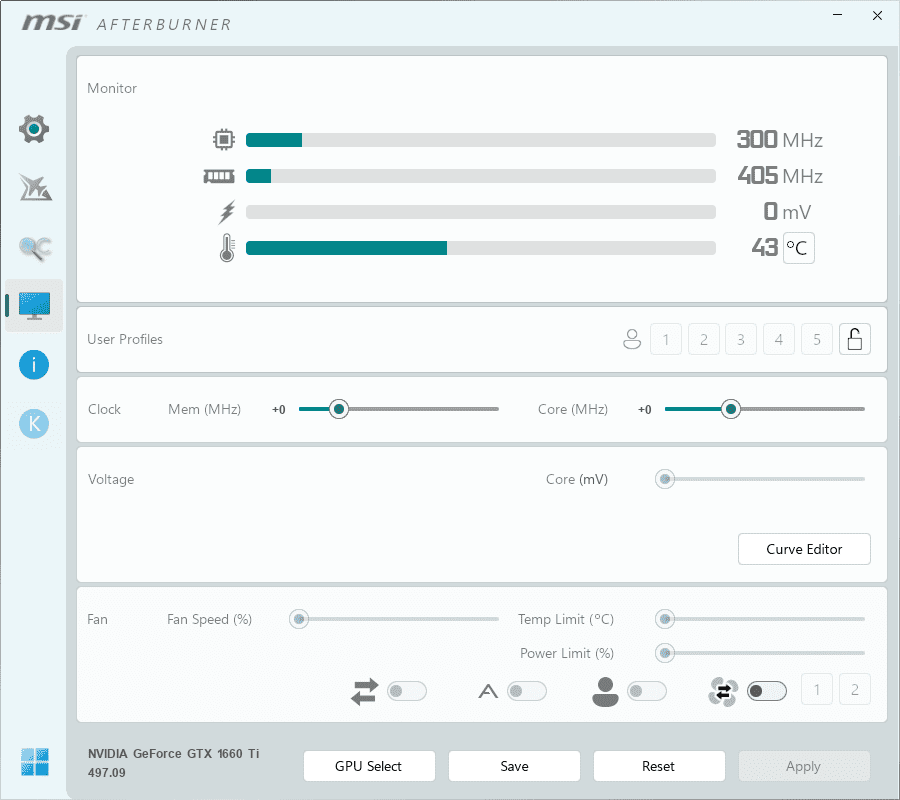
Task: Open the Curve Editor
Action: click(804, 549)
